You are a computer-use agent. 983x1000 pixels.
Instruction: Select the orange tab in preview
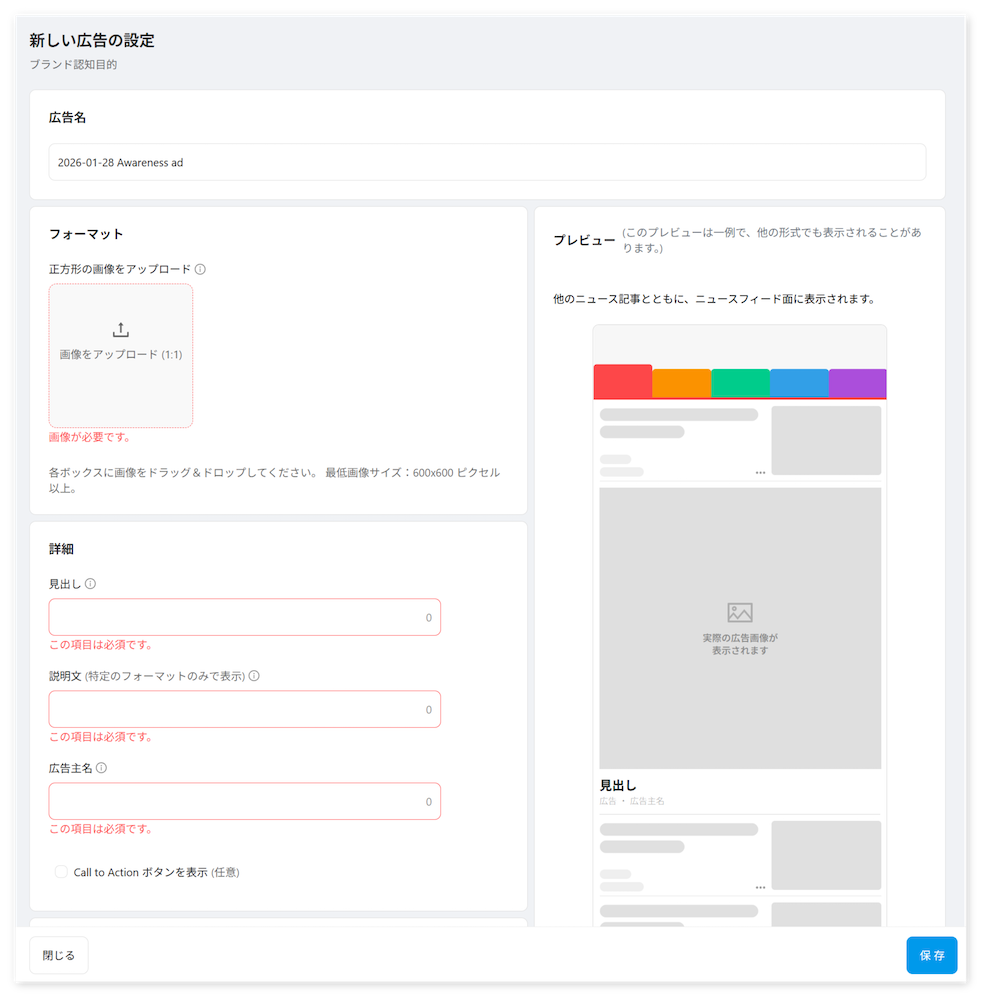(681, 384)
